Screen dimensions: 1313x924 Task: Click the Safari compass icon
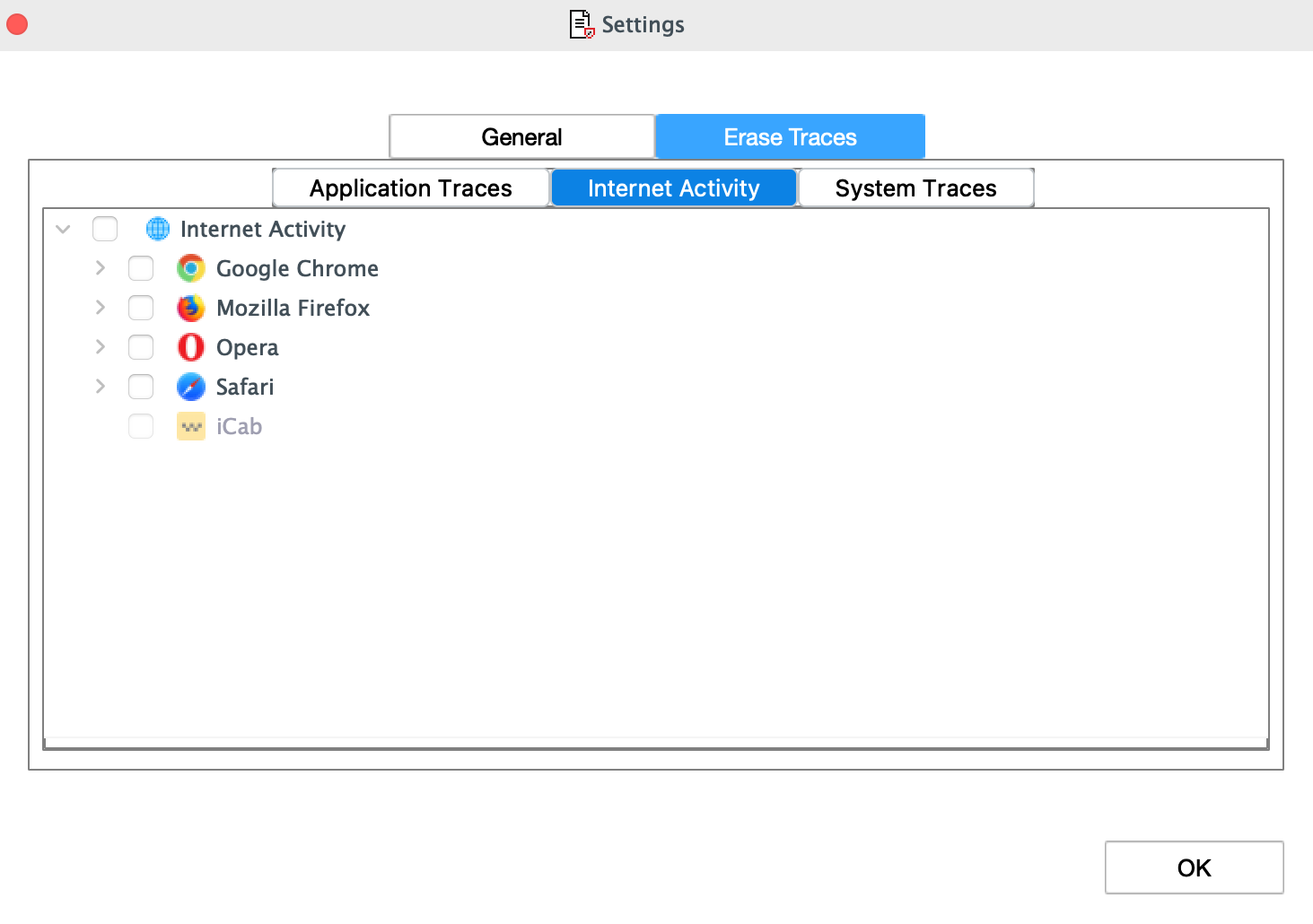point(191,387)
